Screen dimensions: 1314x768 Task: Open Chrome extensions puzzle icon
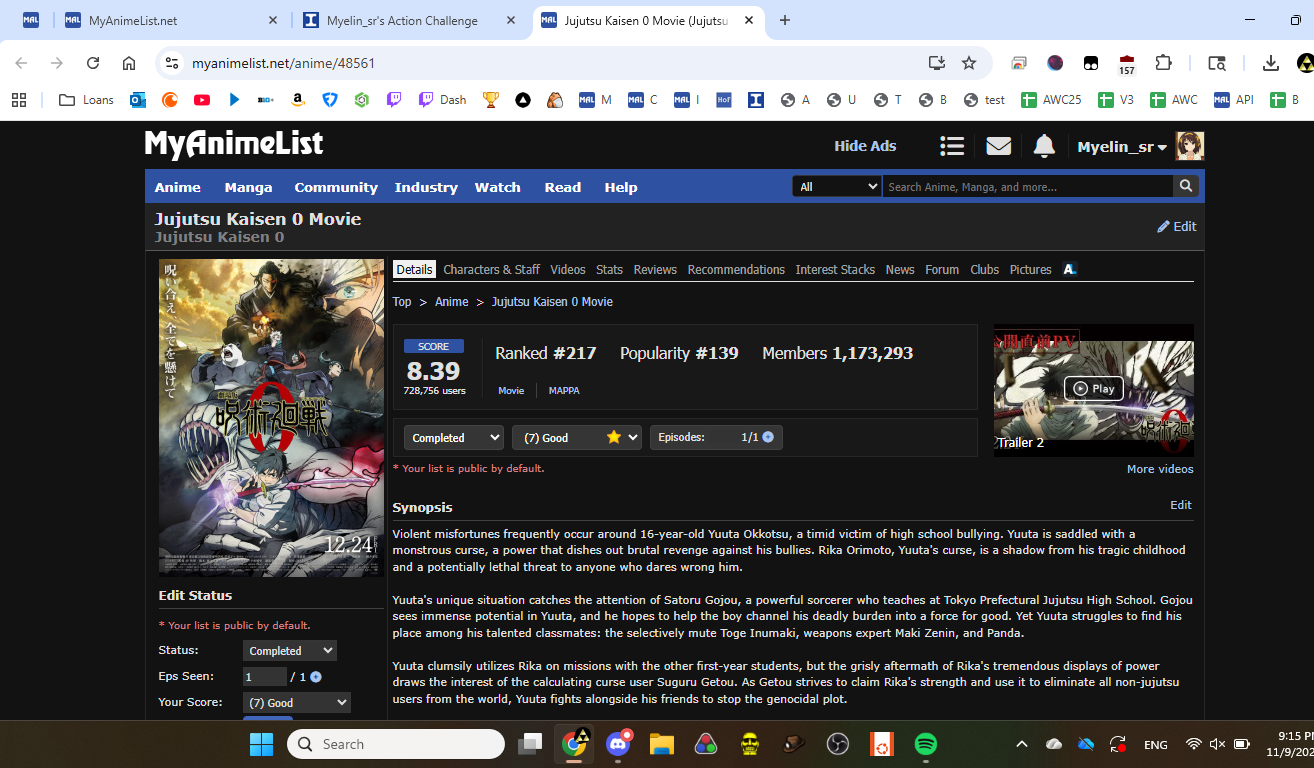[1163, 63]
